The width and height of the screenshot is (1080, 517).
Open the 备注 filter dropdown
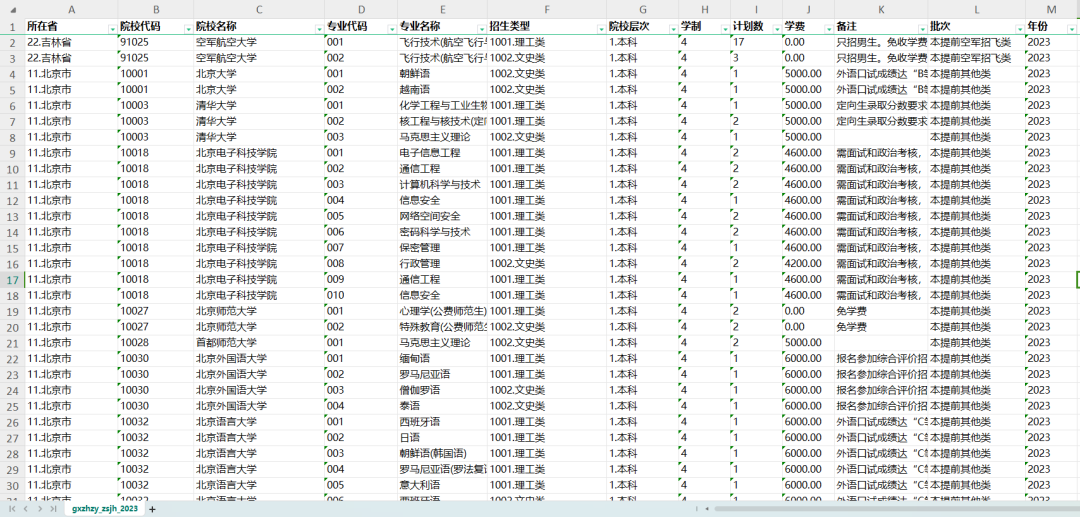click(x=922, y=28)
